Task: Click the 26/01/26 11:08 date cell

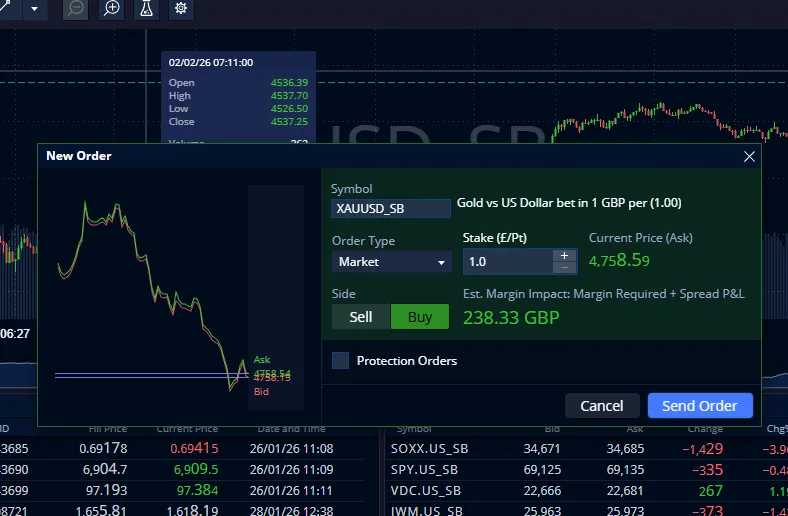Action: pyautogui.click(x=291, y=448)
